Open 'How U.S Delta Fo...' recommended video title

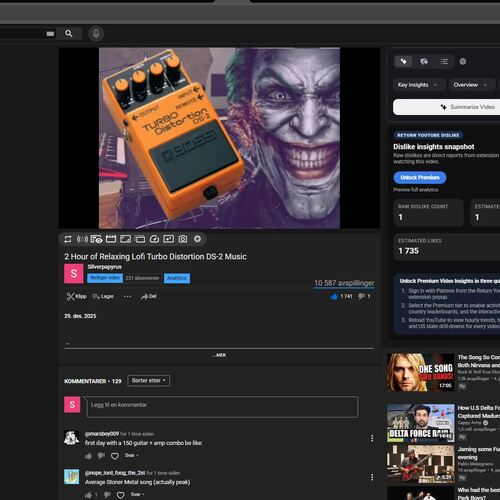pos(479,412)
